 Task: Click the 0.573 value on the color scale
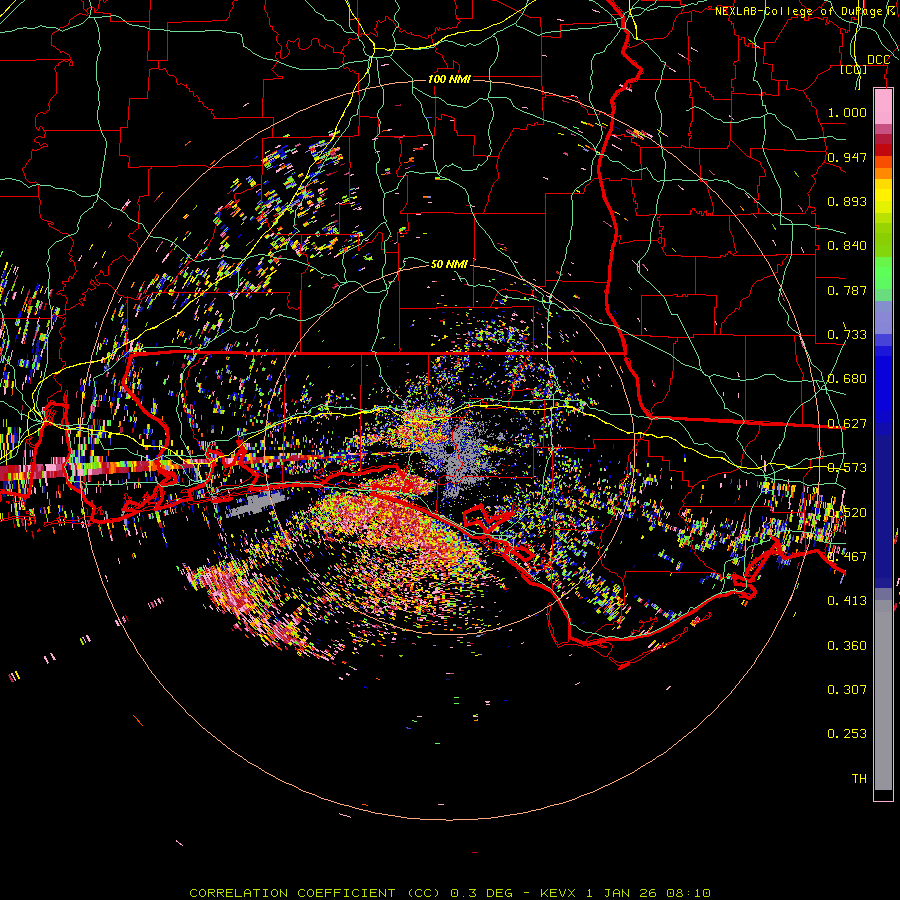tap(847, 468)
